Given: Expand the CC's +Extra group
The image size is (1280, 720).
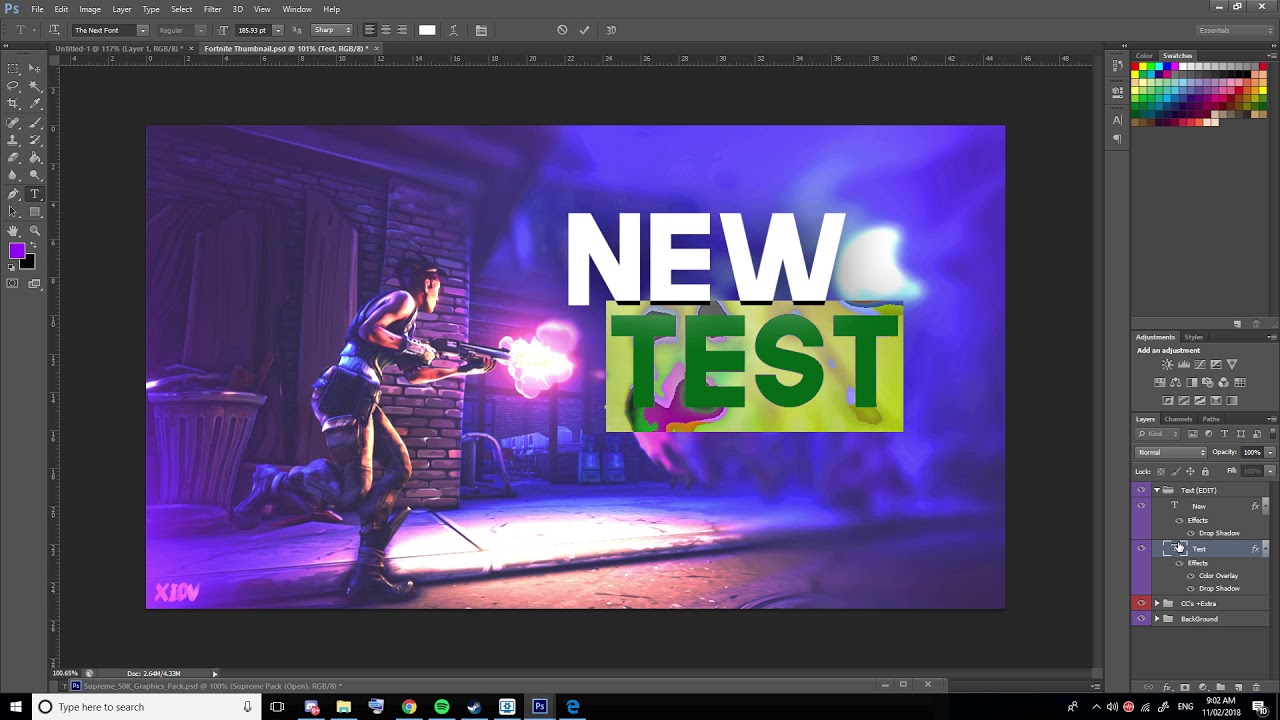Looking at the screenshot, I should click(x=1157, y=603).
